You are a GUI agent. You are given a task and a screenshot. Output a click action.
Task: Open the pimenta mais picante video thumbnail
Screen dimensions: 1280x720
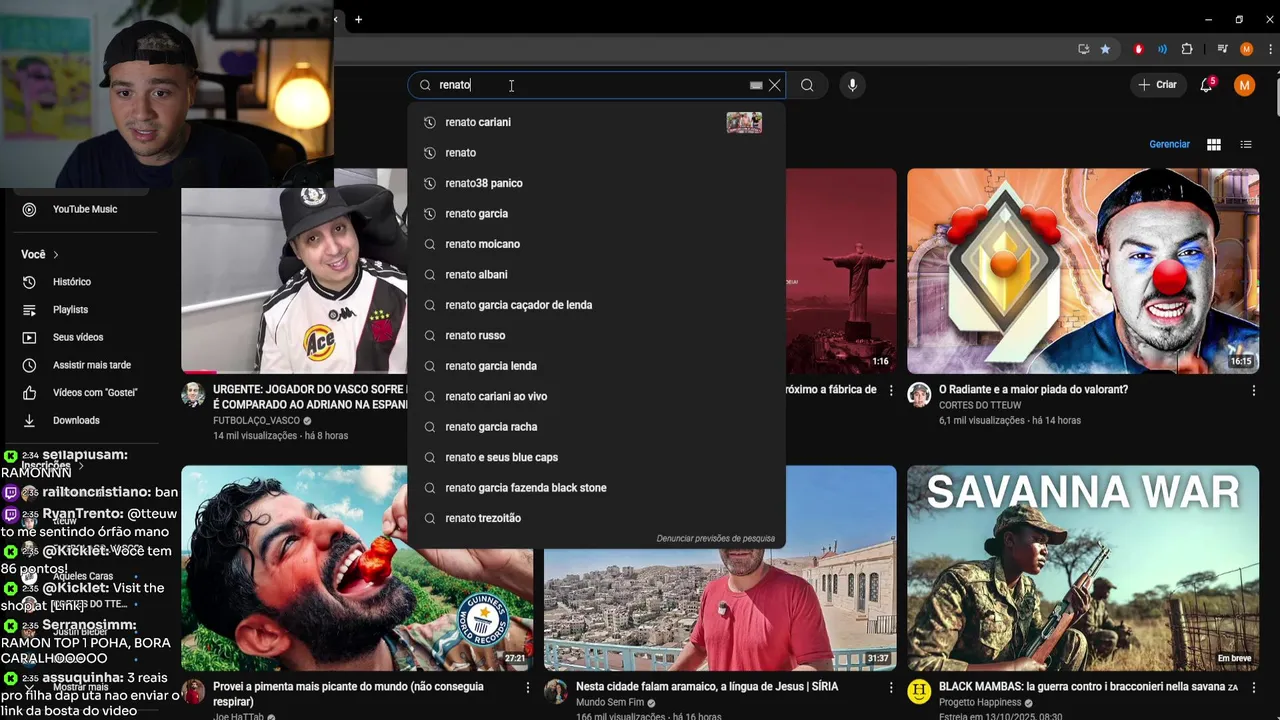tap(357, 568)
